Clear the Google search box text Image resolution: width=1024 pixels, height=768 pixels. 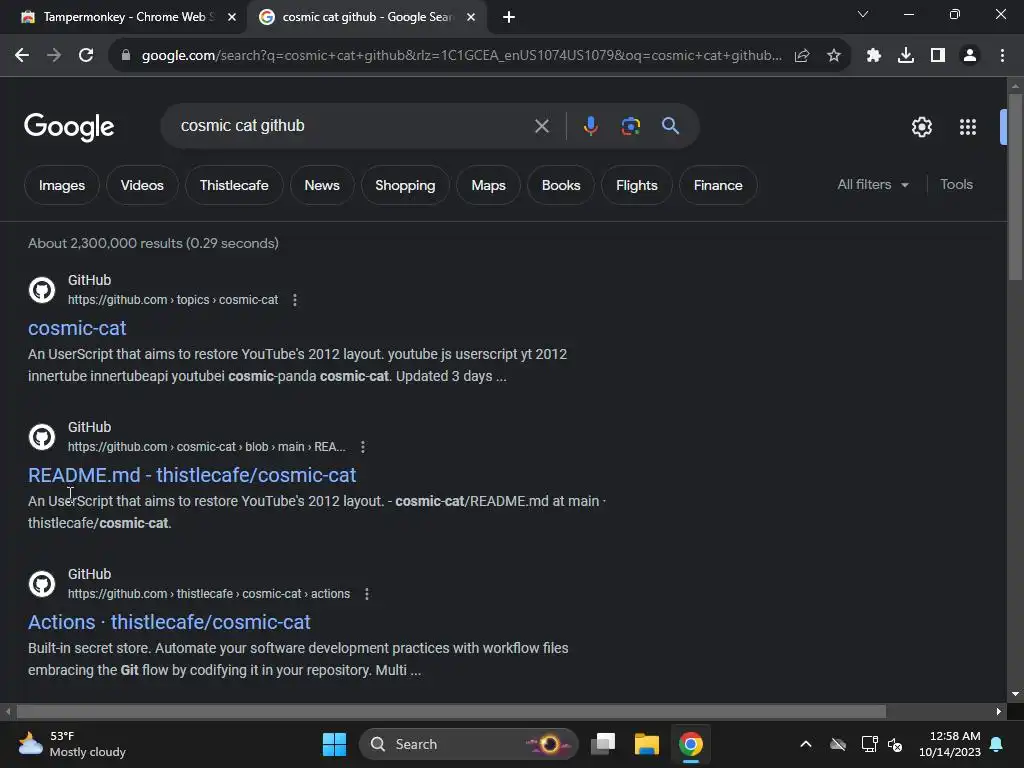coord(541,126)
